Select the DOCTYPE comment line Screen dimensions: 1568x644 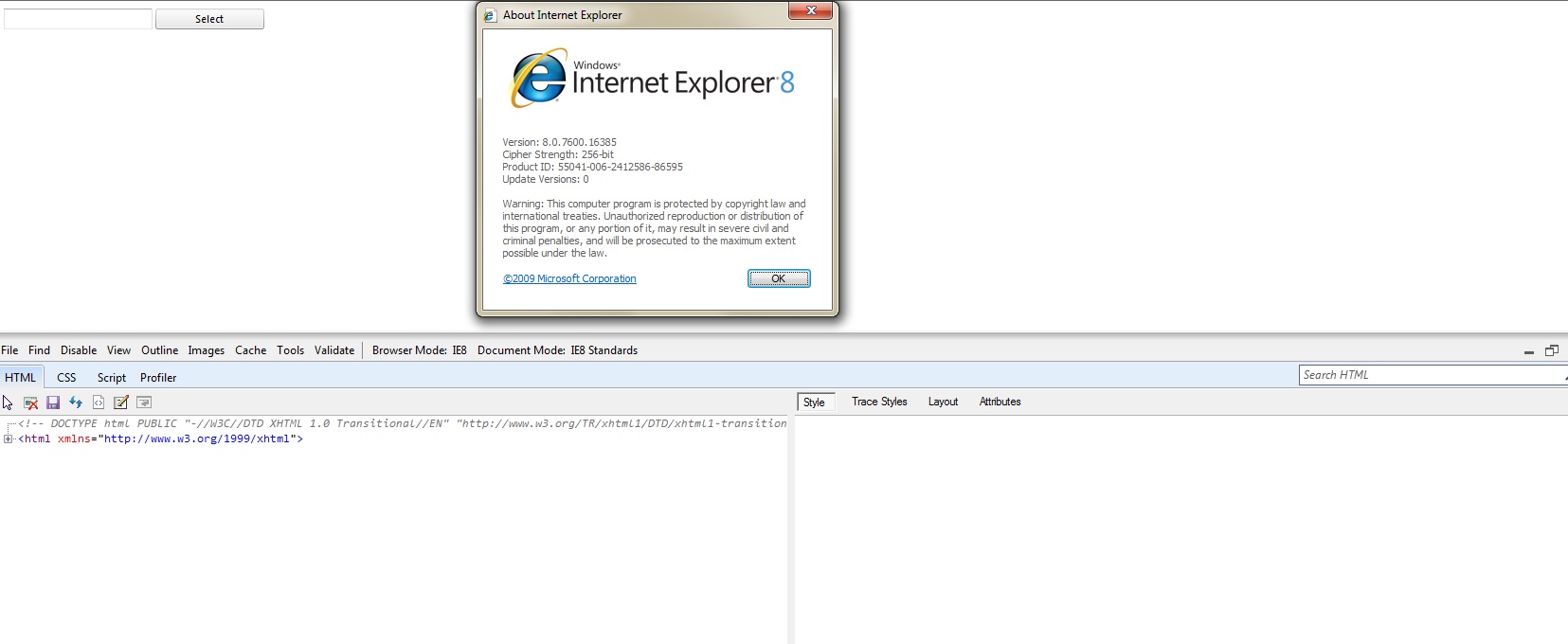pyautogui.click(x=403, y=423)
